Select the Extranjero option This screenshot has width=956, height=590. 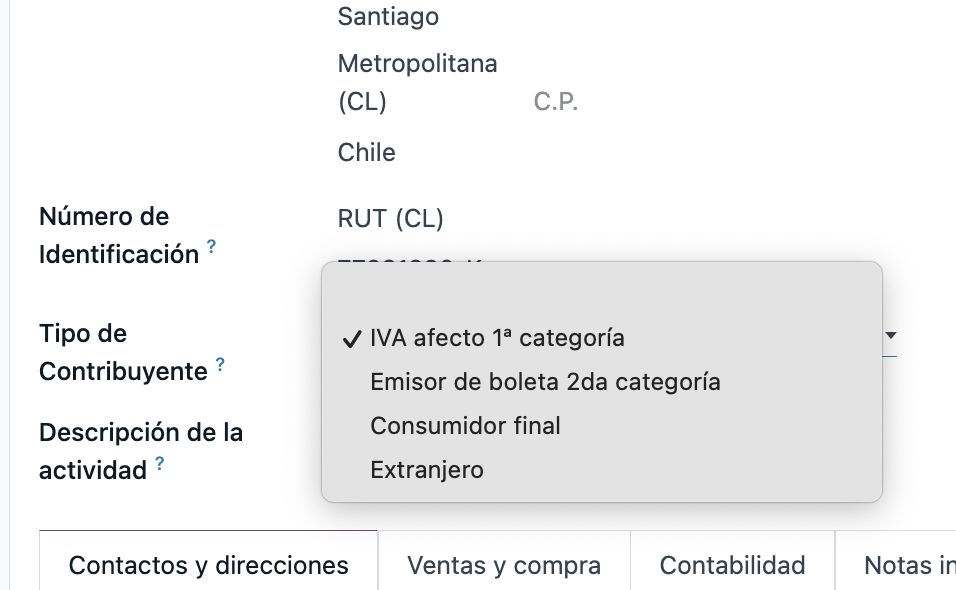[427, 470]
